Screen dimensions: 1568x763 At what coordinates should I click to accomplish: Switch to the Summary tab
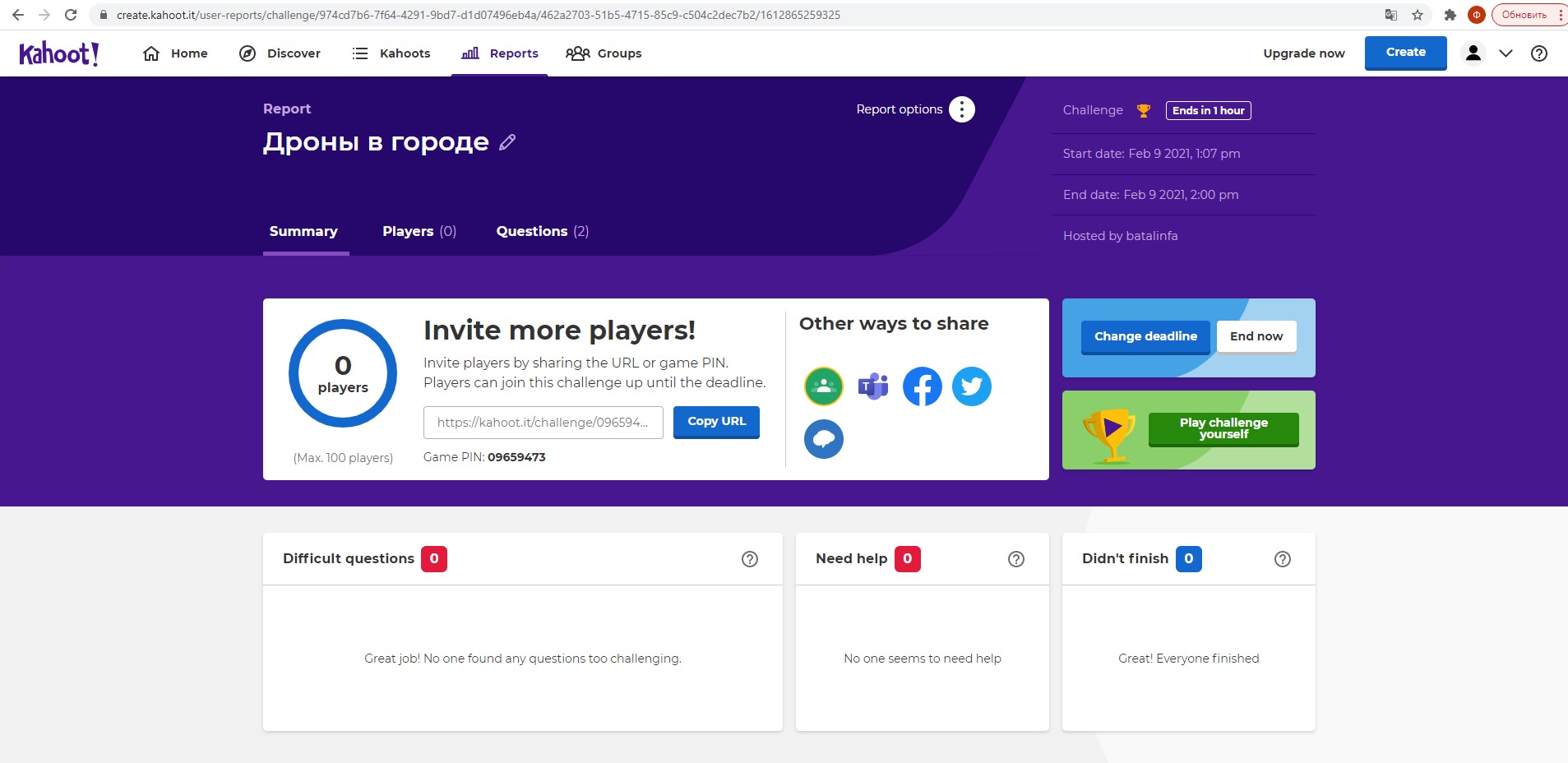(303, 232)
